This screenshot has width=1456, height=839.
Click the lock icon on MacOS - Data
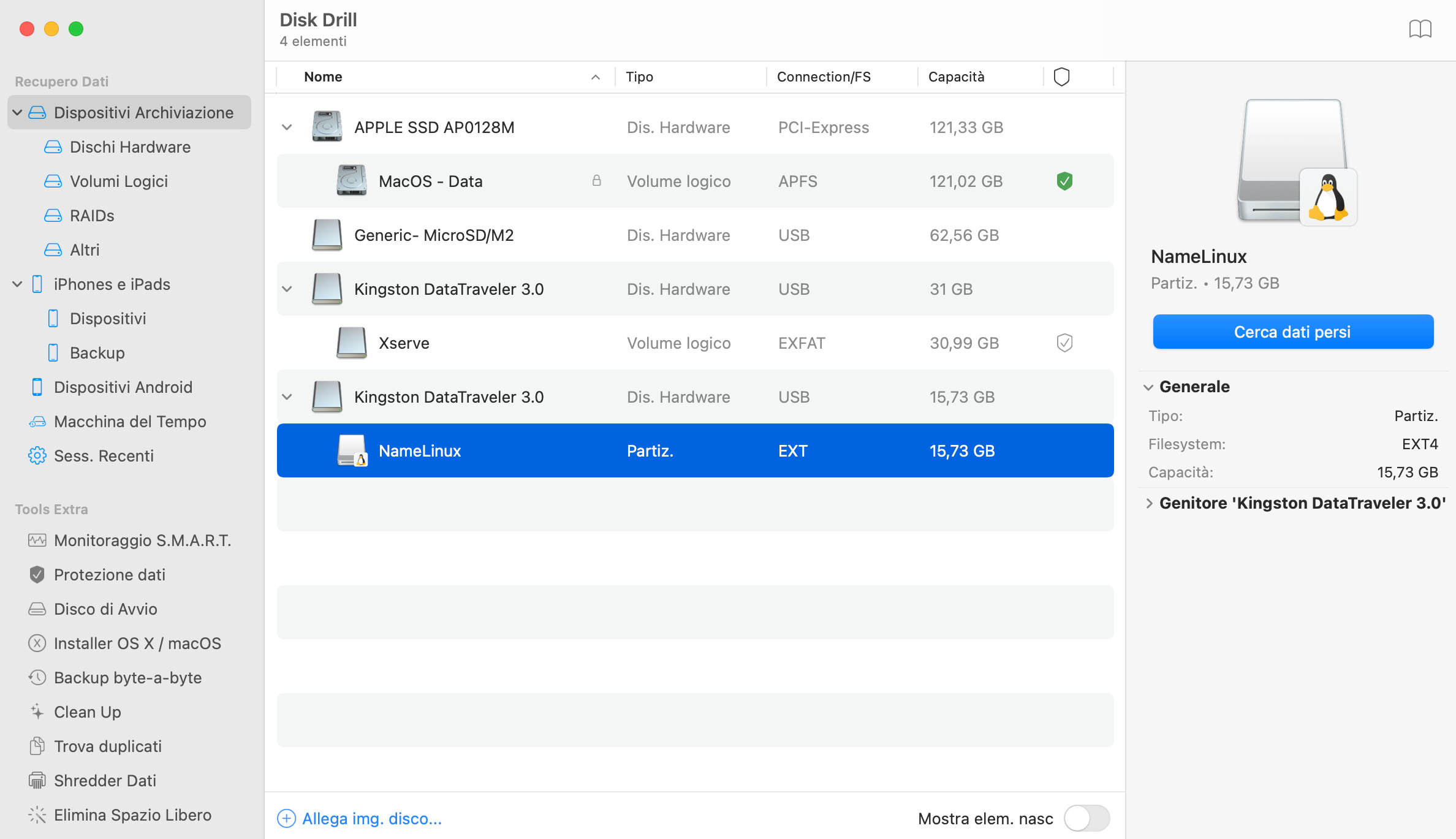(596, 181)
